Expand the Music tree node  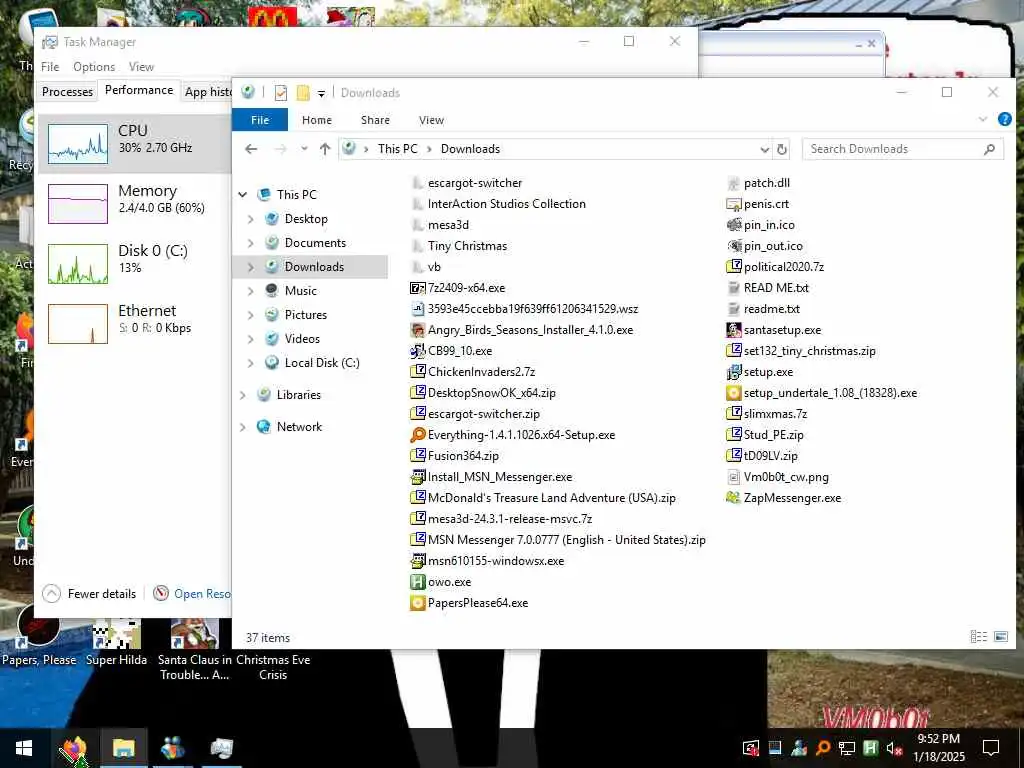[251, 291]
